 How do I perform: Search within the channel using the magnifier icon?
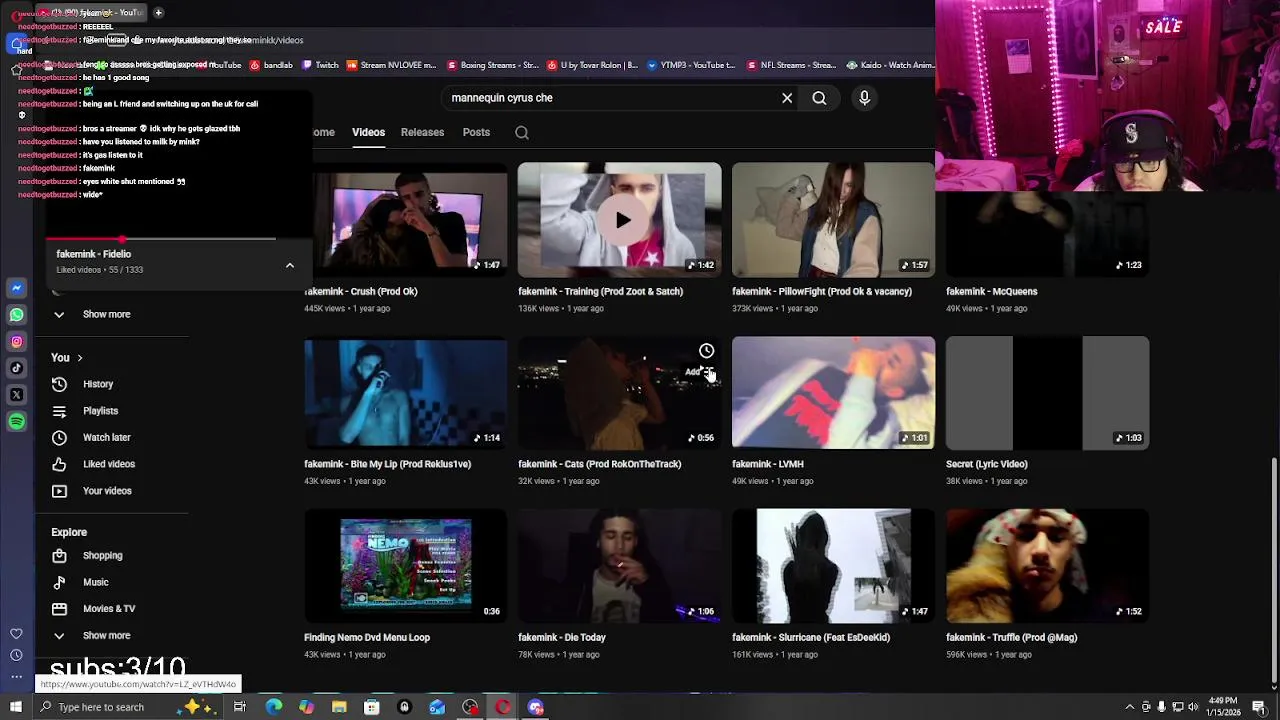point(522,132)
